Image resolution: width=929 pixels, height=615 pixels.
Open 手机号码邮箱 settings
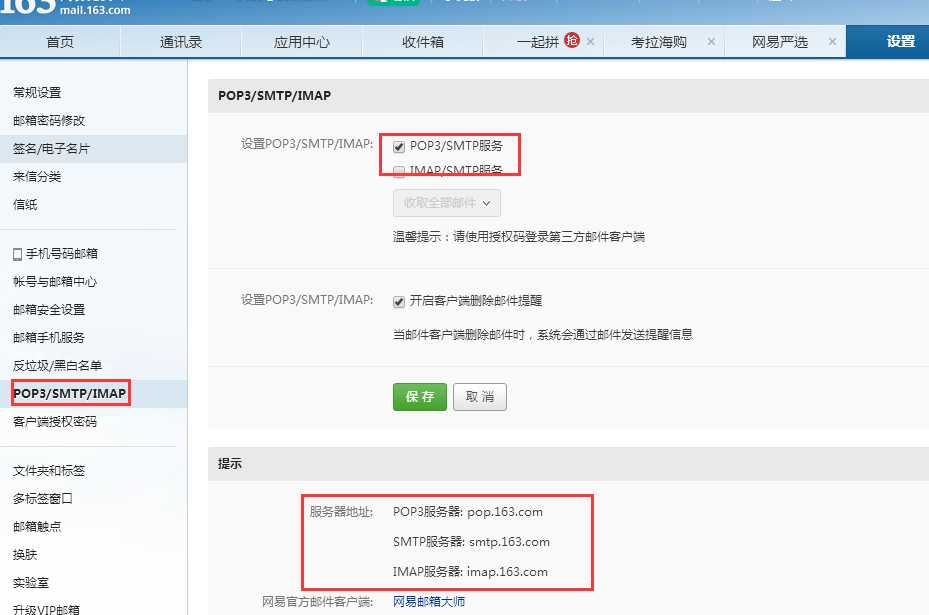click(x=62, y=254)
